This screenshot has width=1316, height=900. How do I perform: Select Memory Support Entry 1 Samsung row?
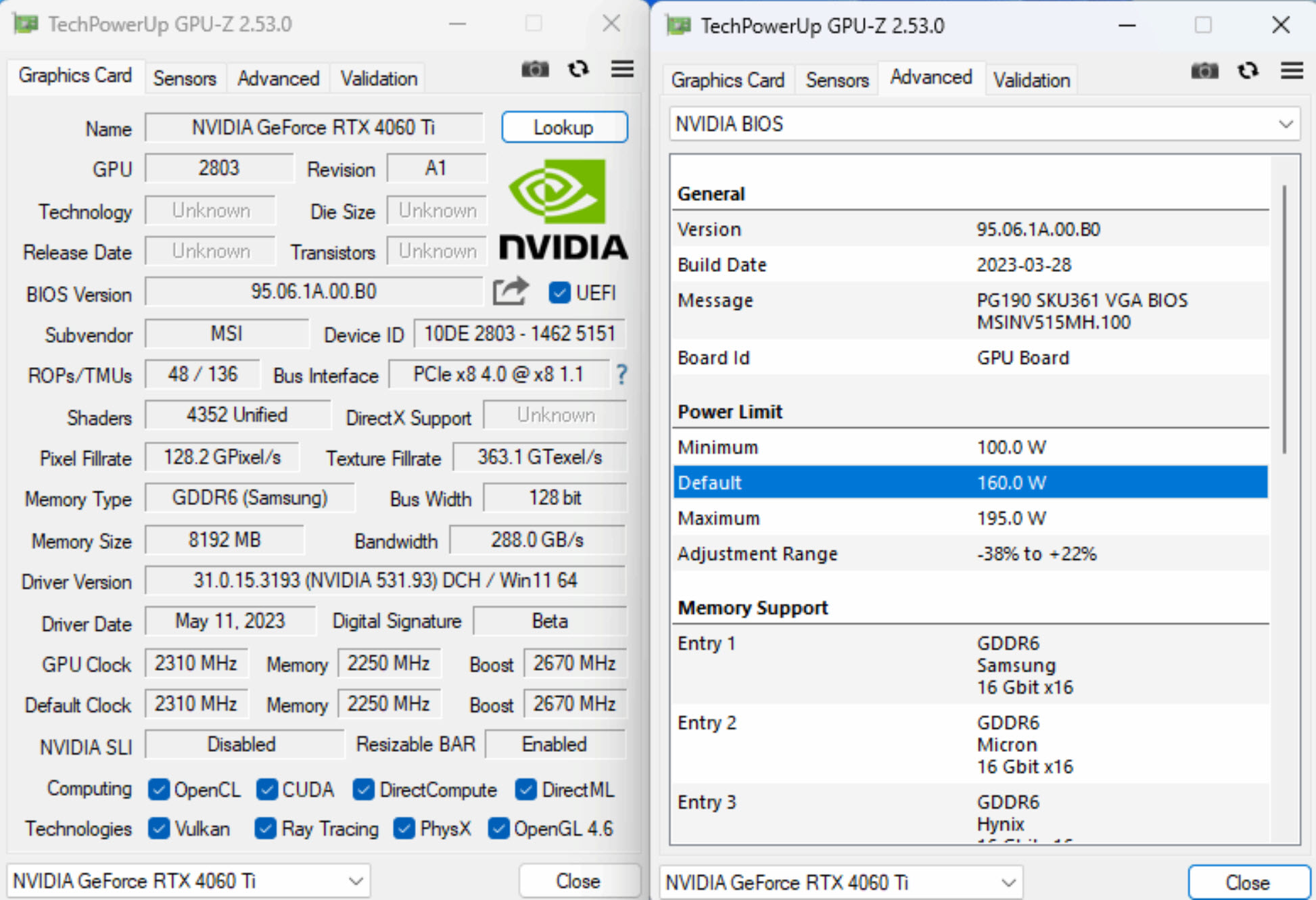coord(970,665)
